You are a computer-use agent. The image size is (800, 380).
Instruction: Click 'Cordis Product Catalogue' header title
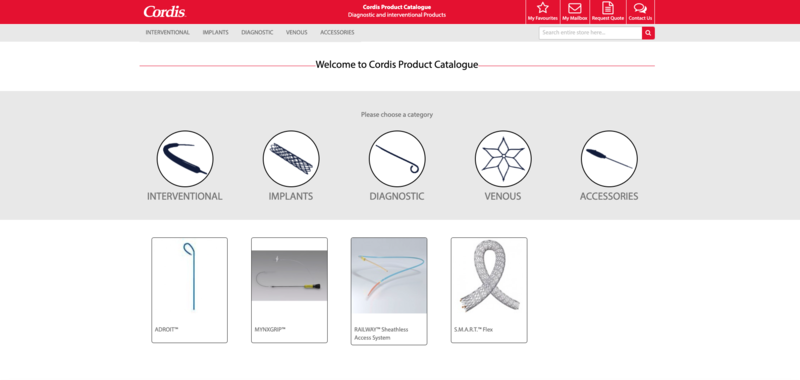[x=397, y=7]
